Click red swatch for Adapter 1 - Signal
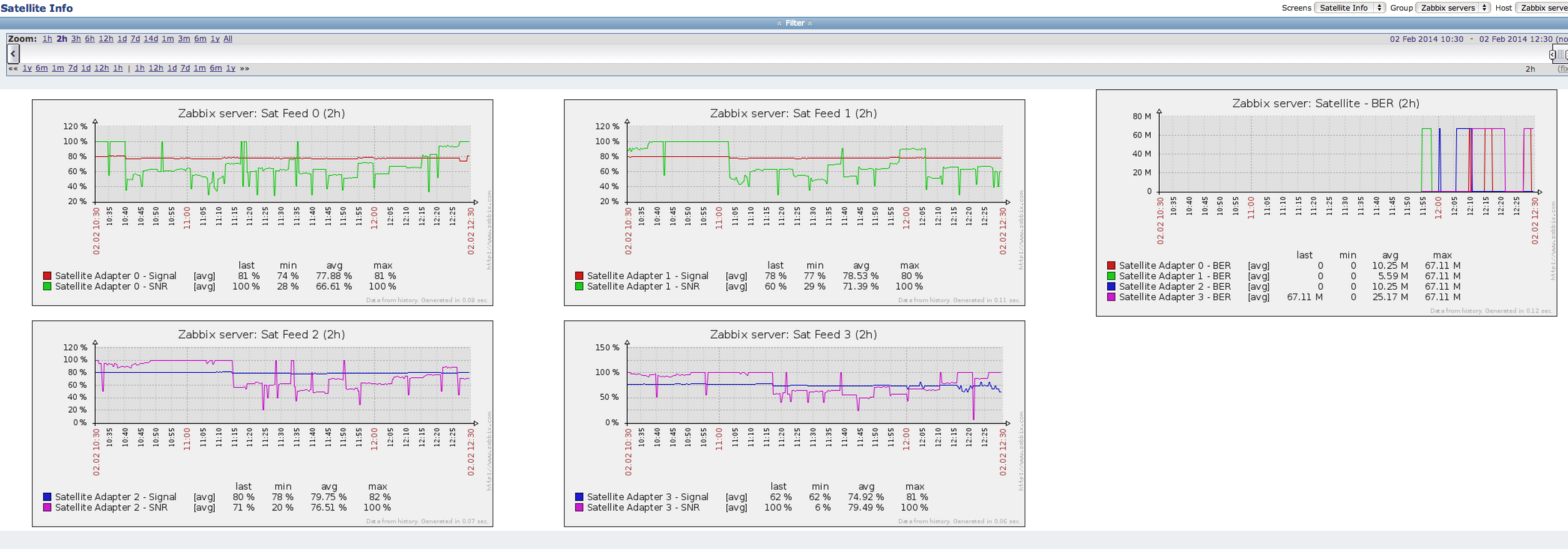Image resolution: width=1568 pixels, height=549 pixels. tap(579, 275)
